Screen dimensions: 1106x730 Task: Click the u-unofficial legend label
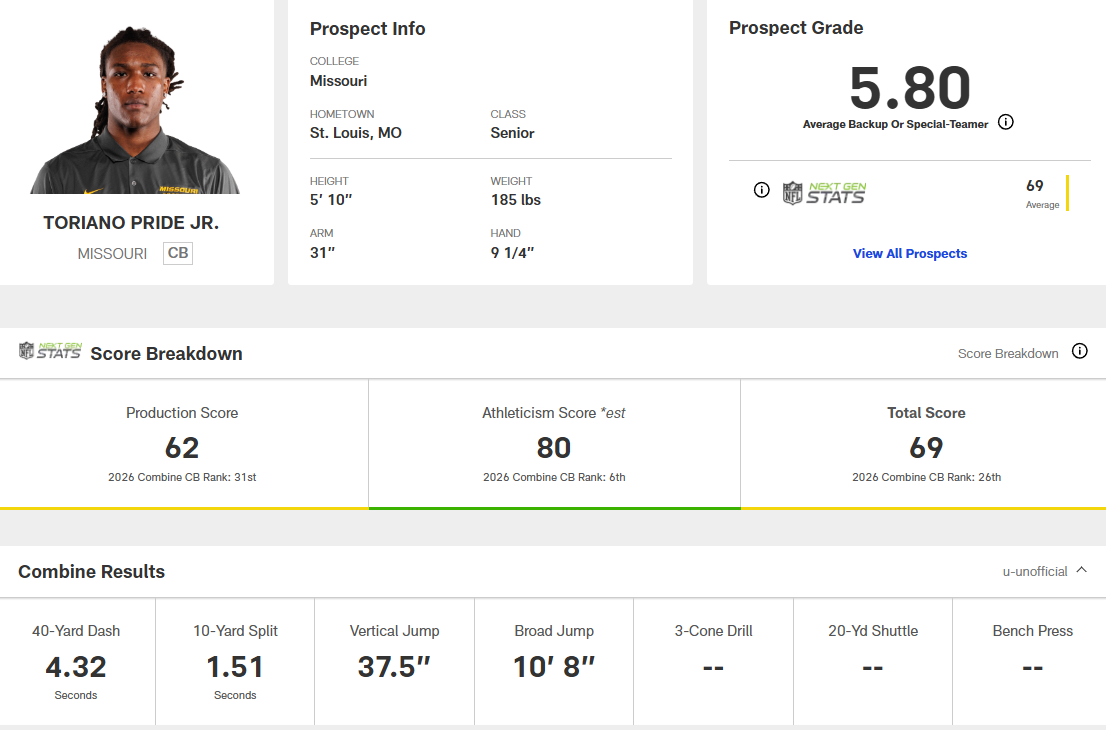(x=1035, y=572)
